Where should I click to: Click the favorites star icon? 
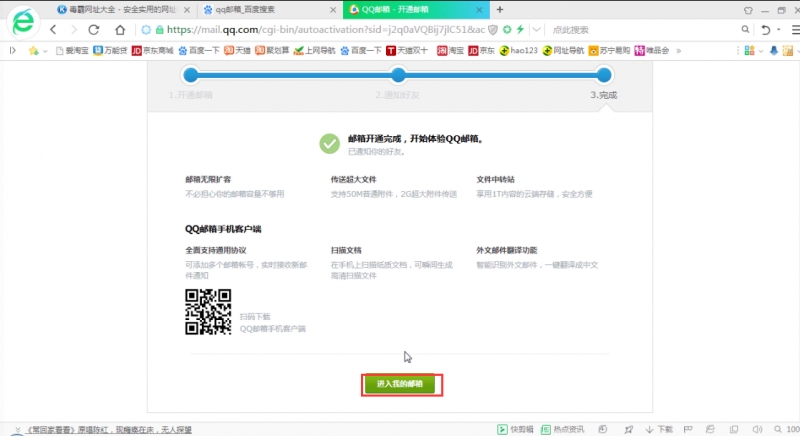pos(34,50)
